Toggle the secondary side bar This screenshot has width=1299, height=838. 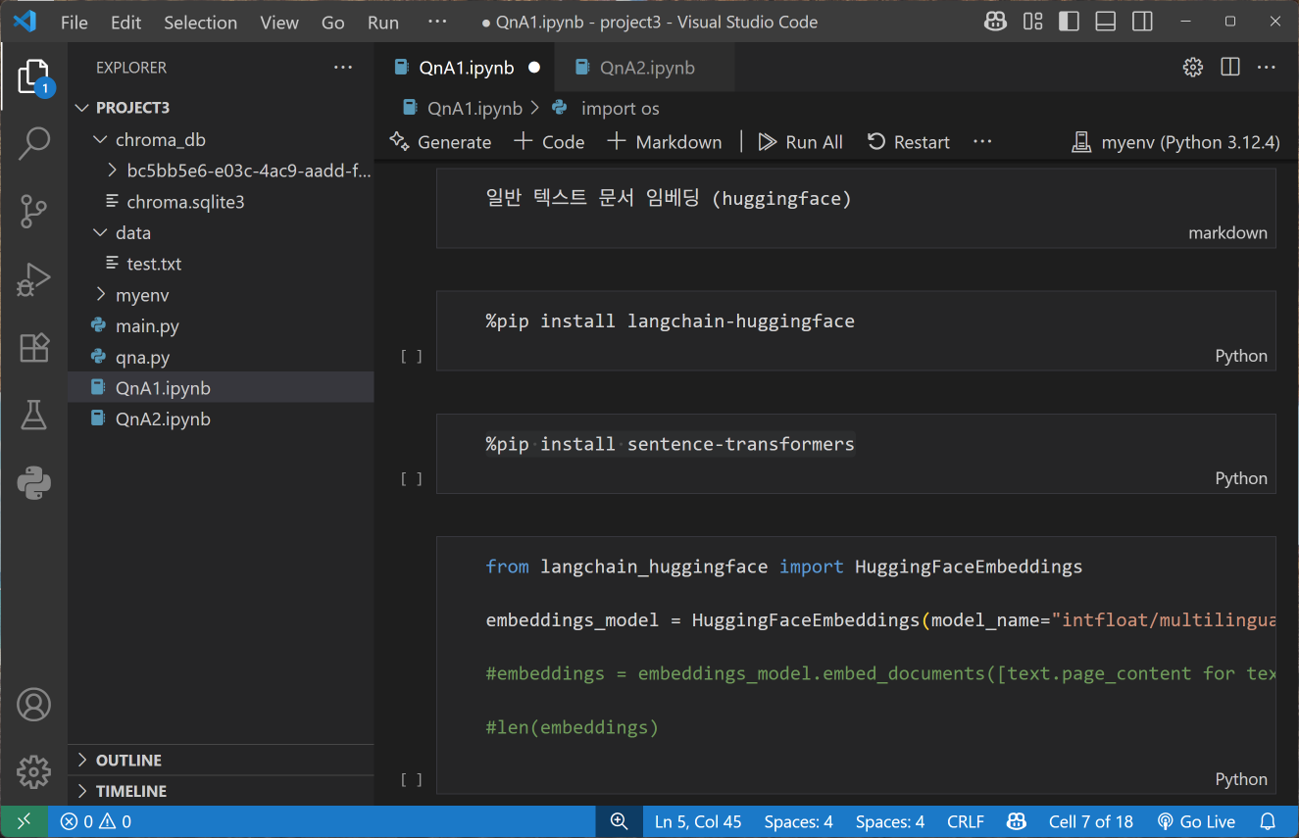(x=1142, y=21)
